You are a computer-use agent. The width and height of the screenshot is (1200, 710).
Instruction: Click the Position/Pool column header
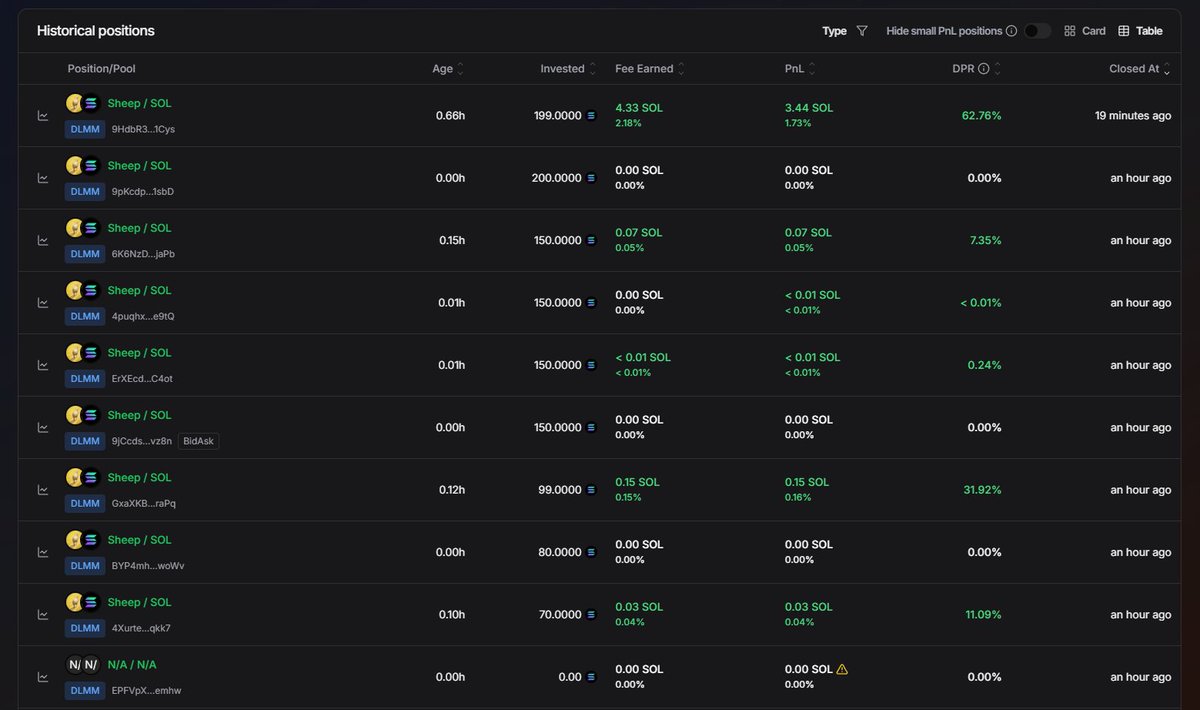click(101, 69)
